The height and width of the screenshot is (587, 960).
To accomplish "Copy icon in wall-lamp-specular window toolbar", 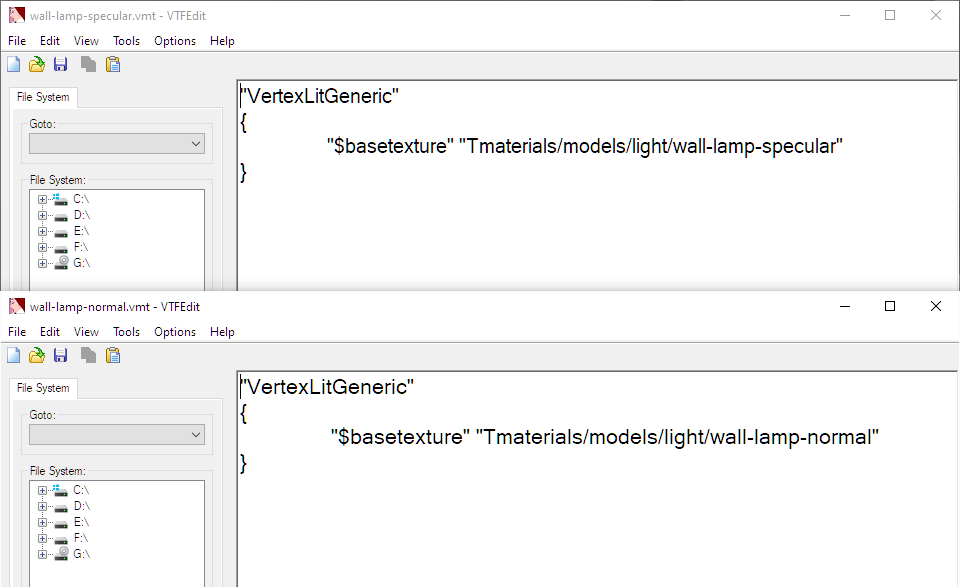I will click(x=88, y=64).
